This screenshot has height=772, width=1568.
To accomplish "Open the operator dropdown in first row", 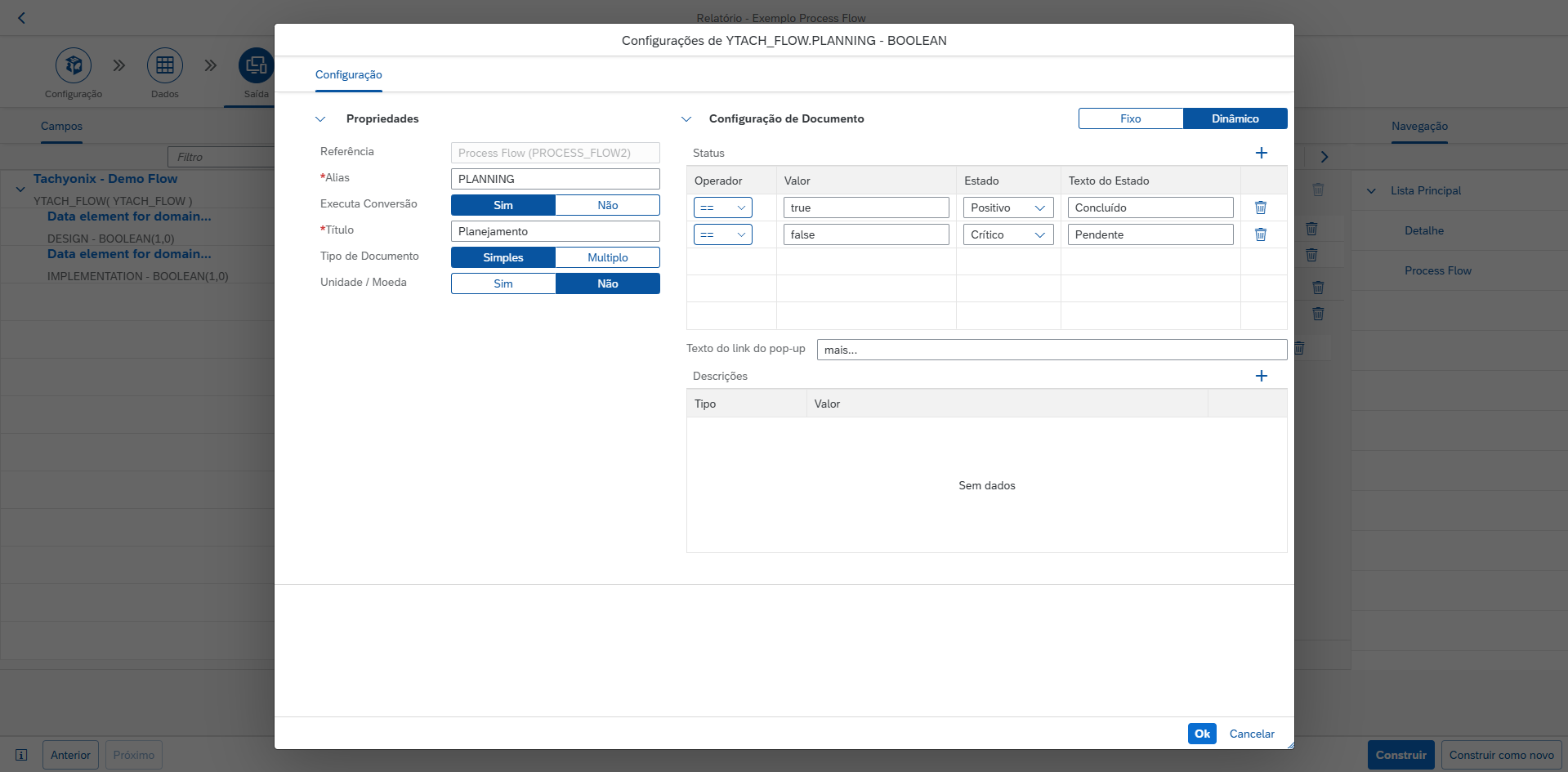I will click(723, 208).
